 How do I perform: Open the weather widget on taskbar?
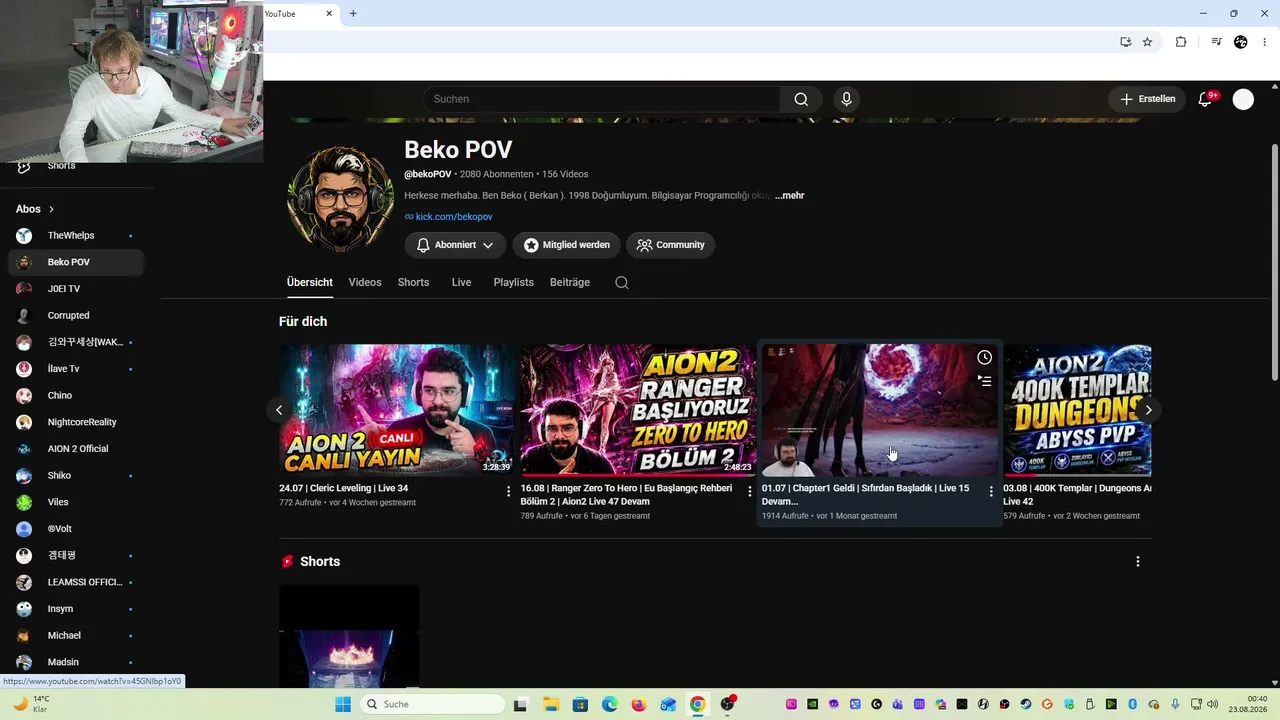point(30,704)
